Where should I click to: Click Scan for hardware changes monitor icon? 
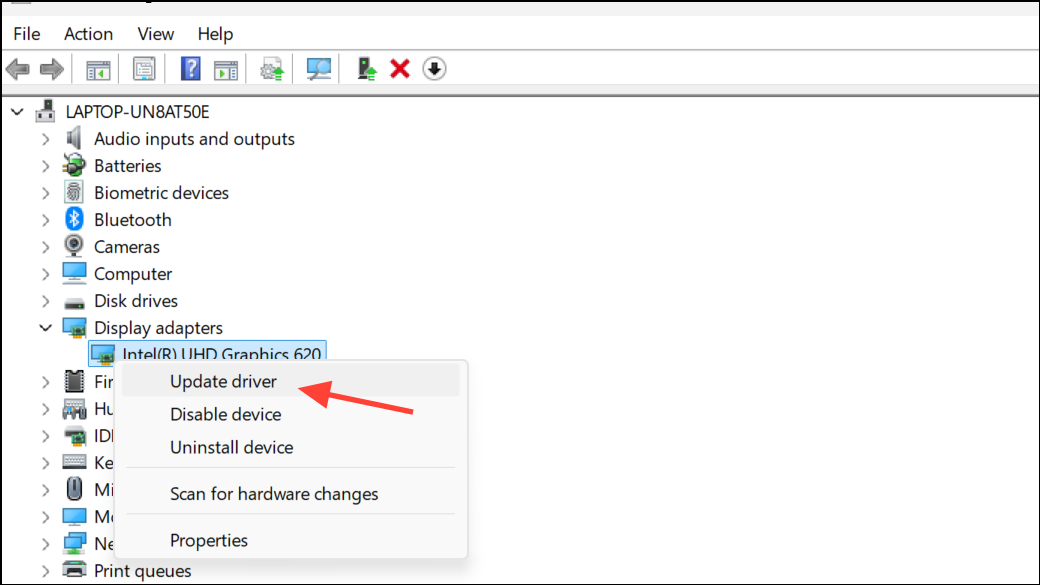click(x=319, y=69)
